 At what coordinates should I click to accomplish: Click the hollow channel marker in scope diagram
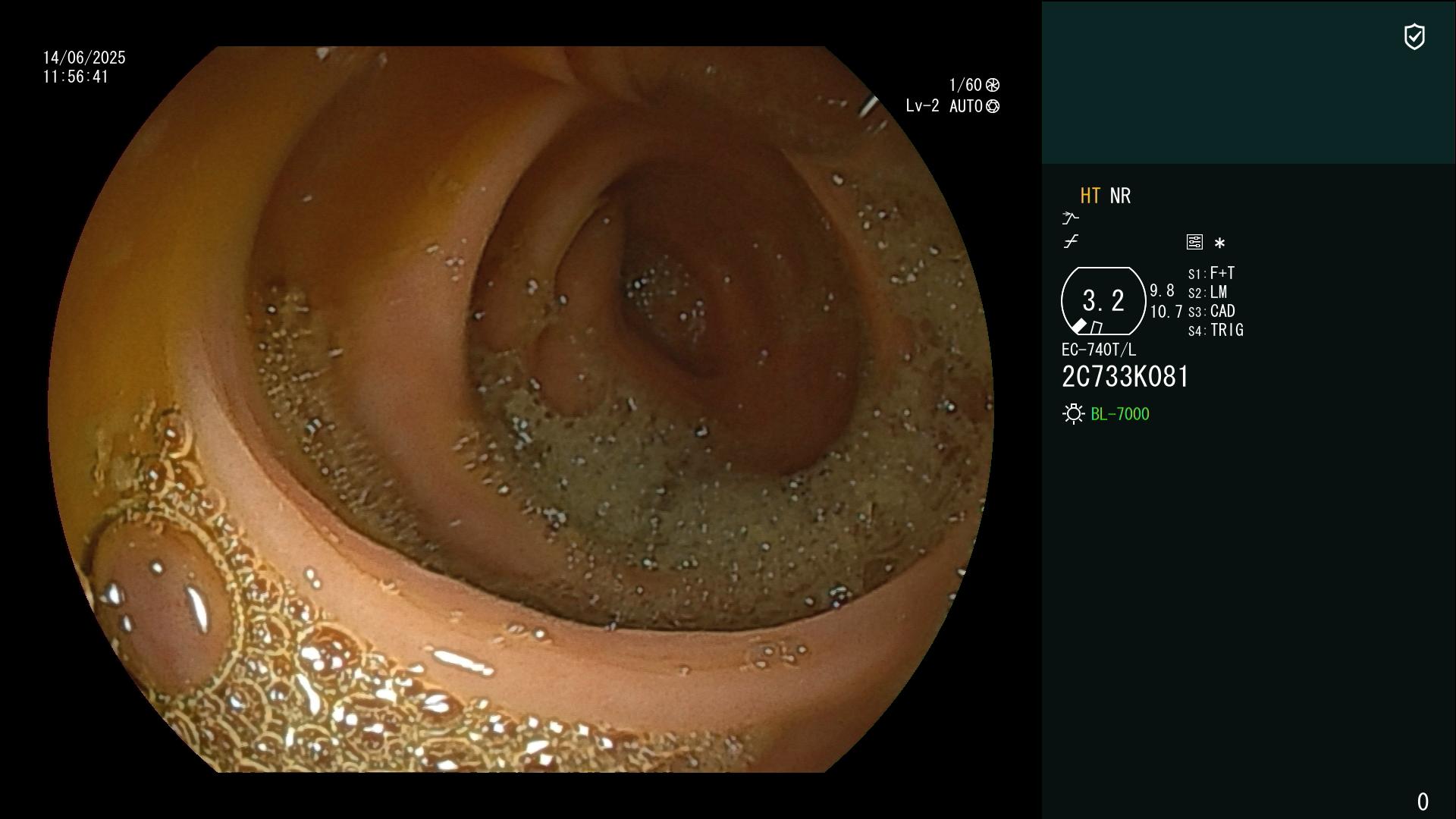point(1097,328)
